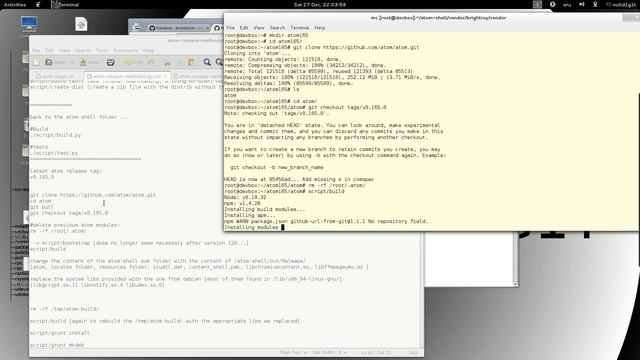Click the Activities button in the top bar
Image resolution: width=640 pixels, height=360 pixels.
[x=15, y=4]
